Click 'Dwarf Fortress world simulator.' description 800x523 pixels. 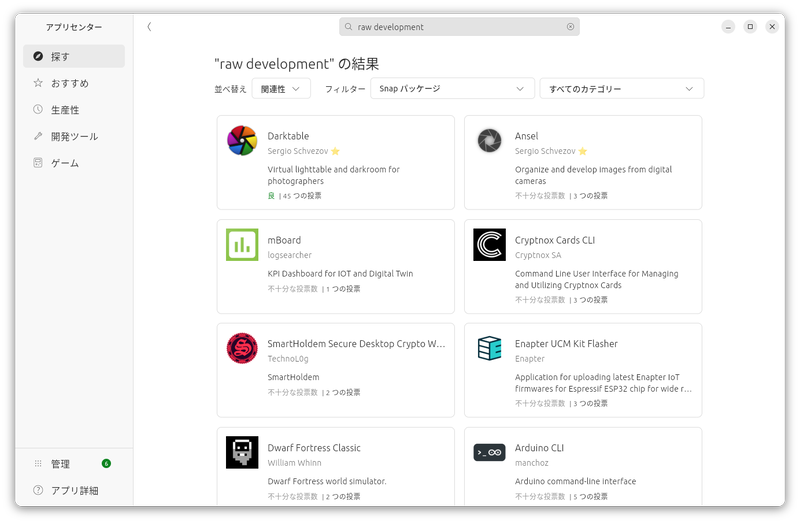(x=327, y=481)
